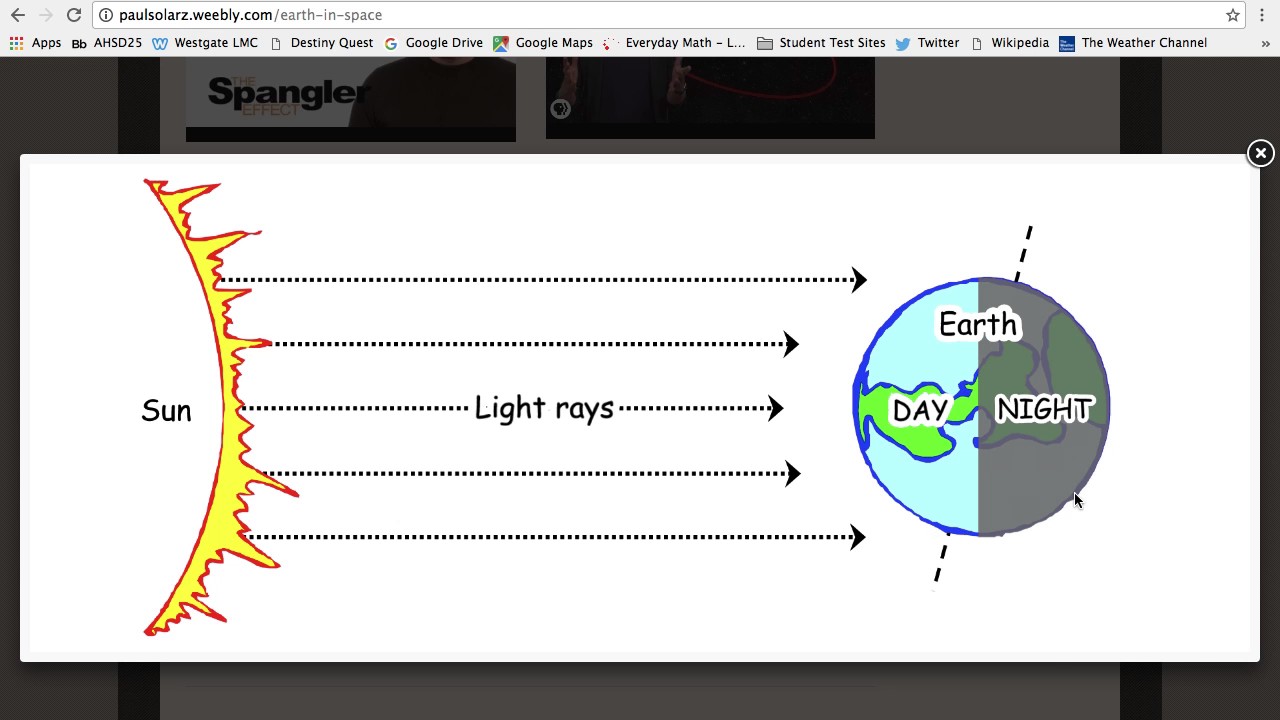Click the Earth label on globe
This screenshot has height=720, width=1280.
pos(978,324)
